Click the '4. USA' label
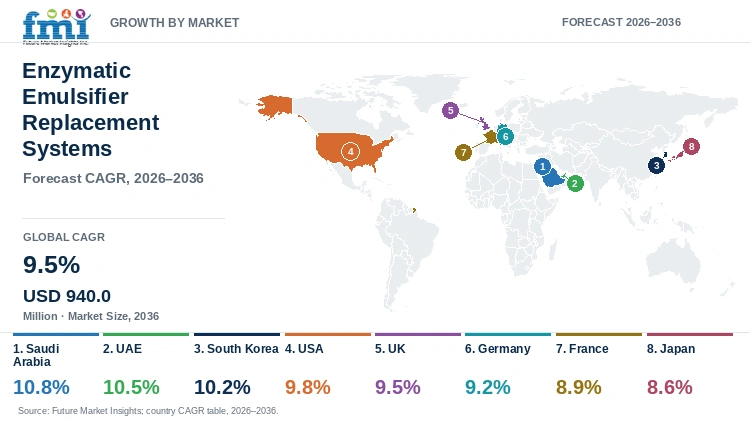 pos(304,349)
